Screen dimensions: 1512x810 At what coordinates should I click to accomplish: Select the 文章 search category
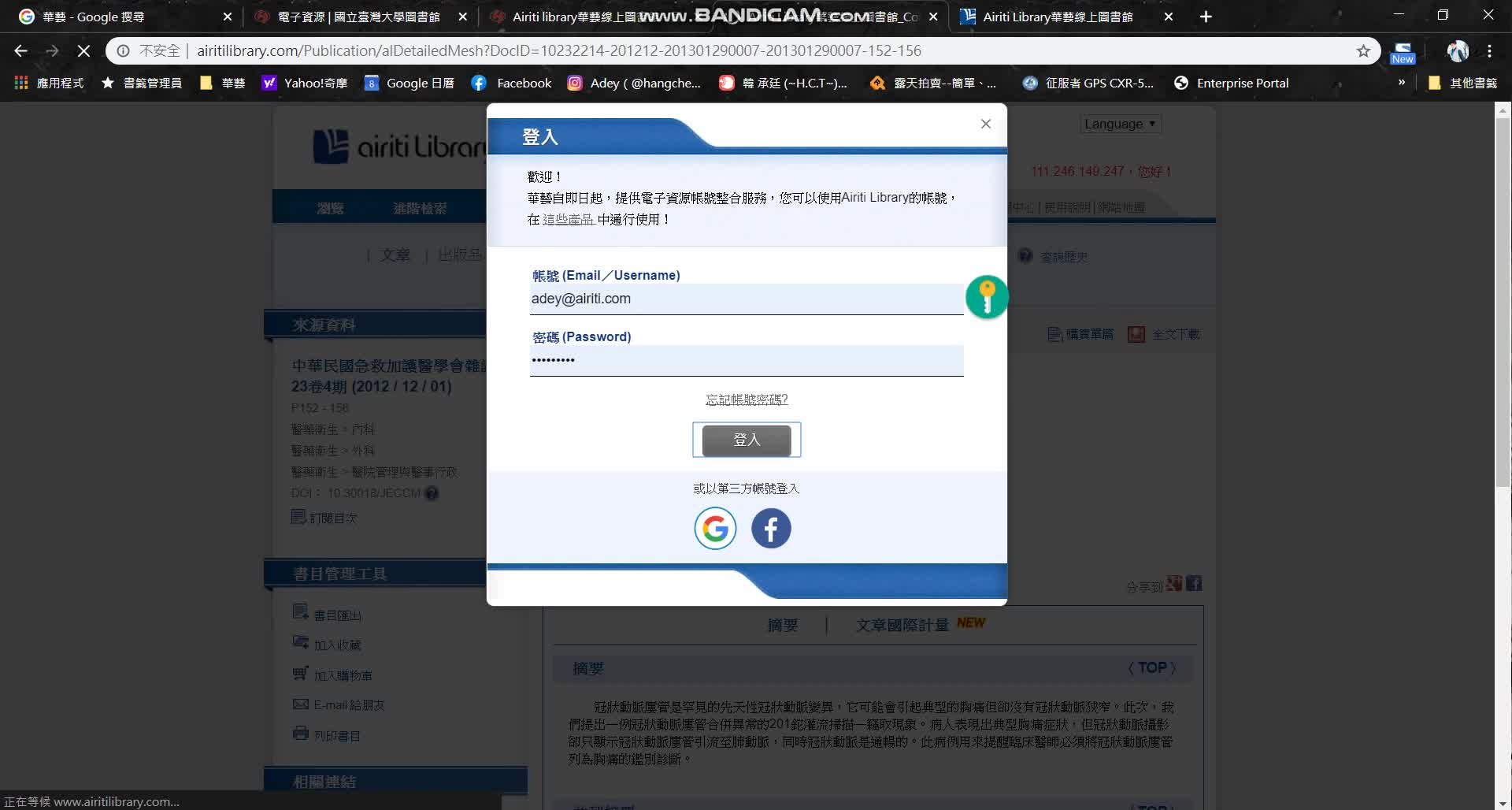pyautogui.click(x=395, y=255)
